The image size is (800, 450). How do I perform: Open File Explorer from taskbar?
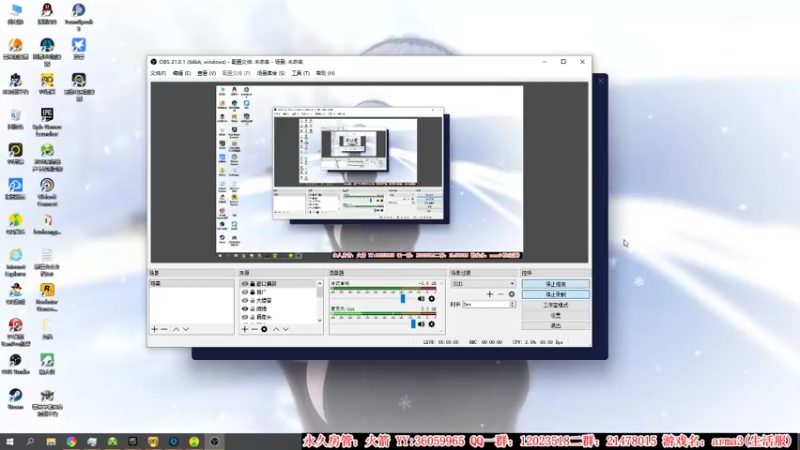point(51,442)
